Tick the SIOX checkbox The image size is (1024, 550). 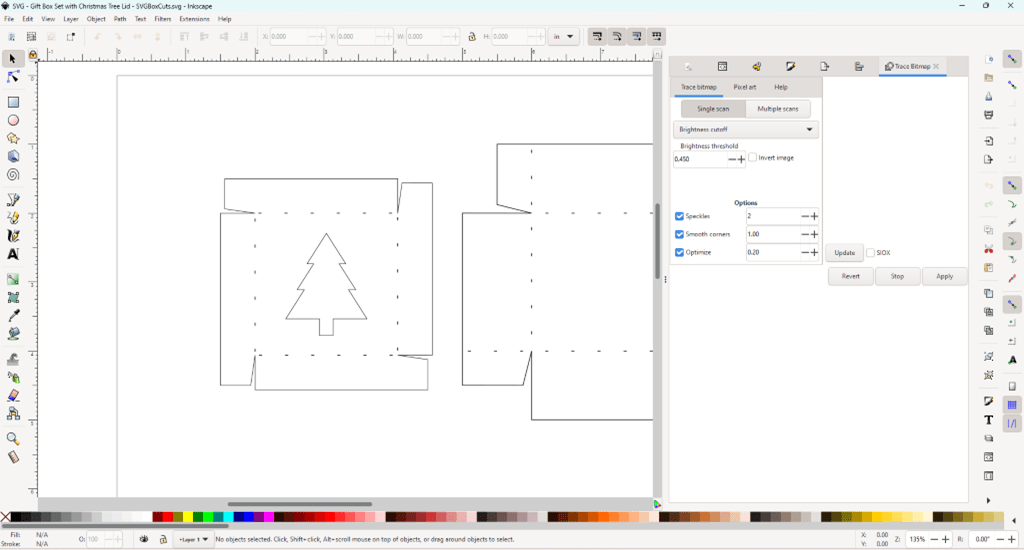click(870, 253)
